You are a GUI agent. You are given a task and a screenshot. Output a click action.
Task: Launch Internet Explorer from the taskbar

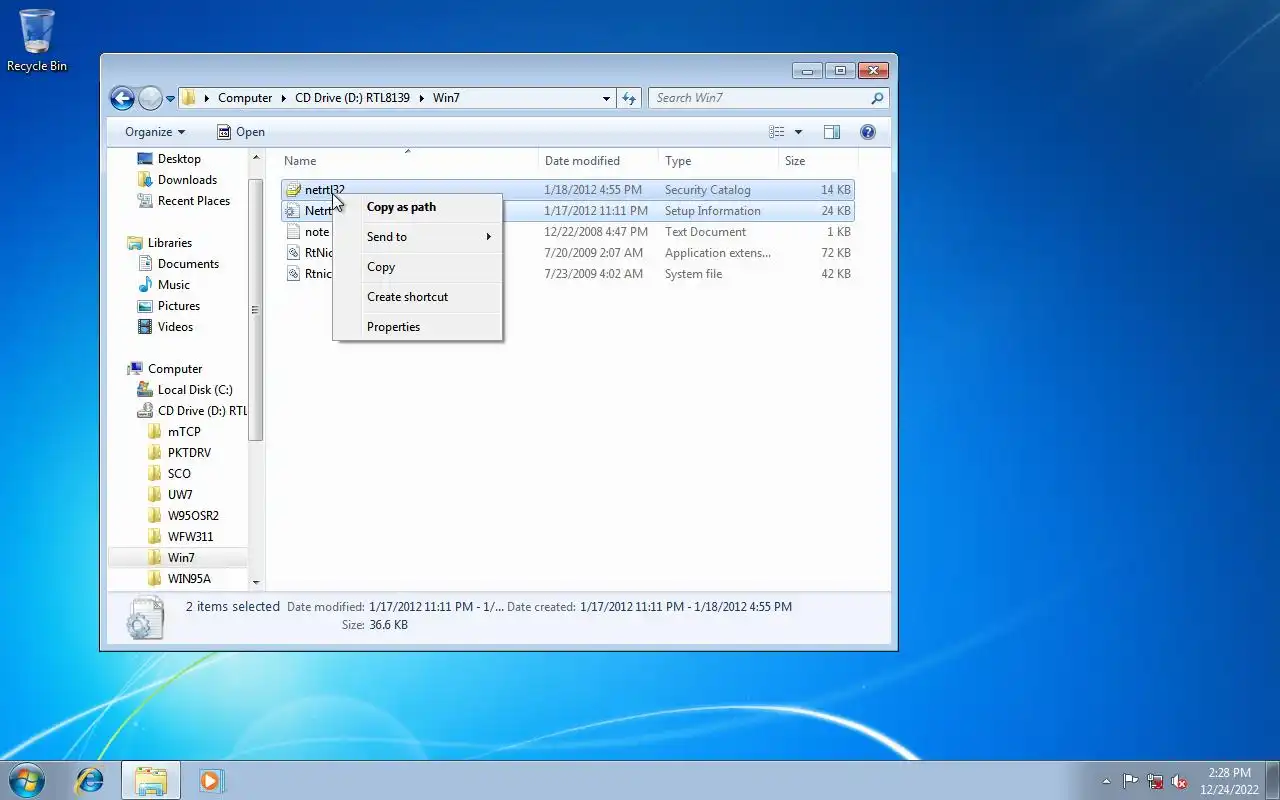90,780
